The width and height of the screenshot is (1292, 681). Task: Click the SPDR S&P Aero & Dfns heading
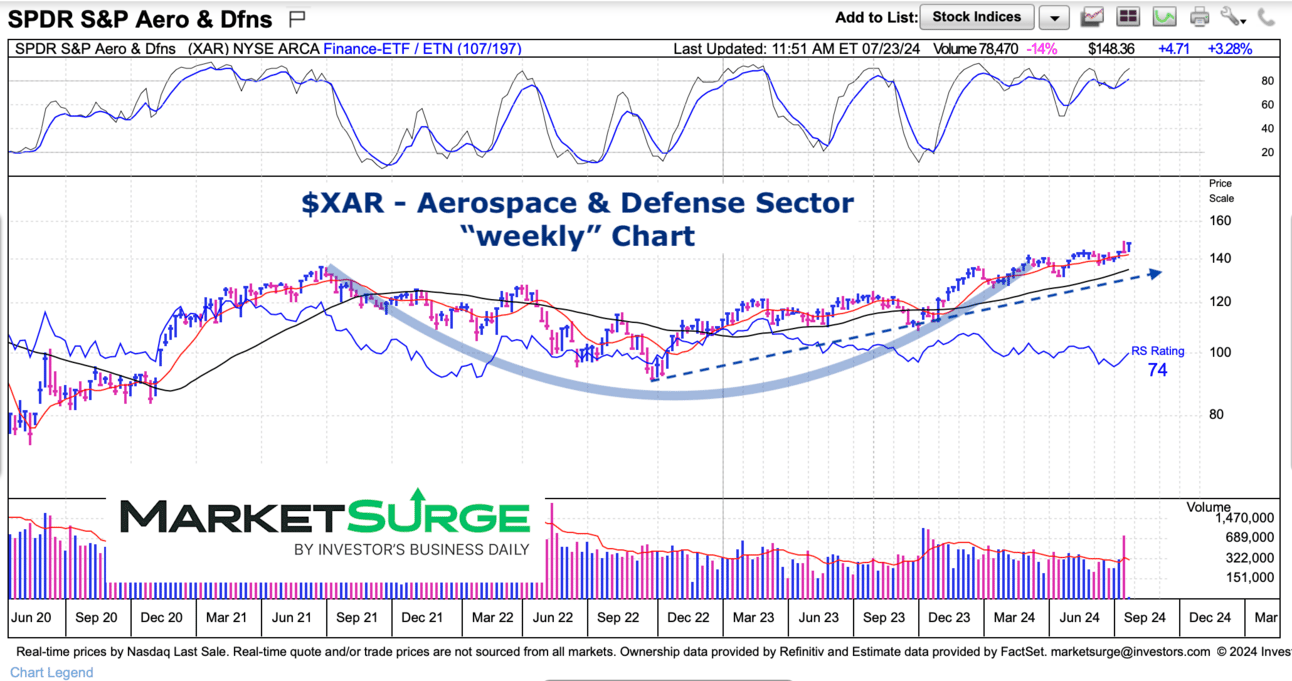pyautogui.click(x=140, y=18)
